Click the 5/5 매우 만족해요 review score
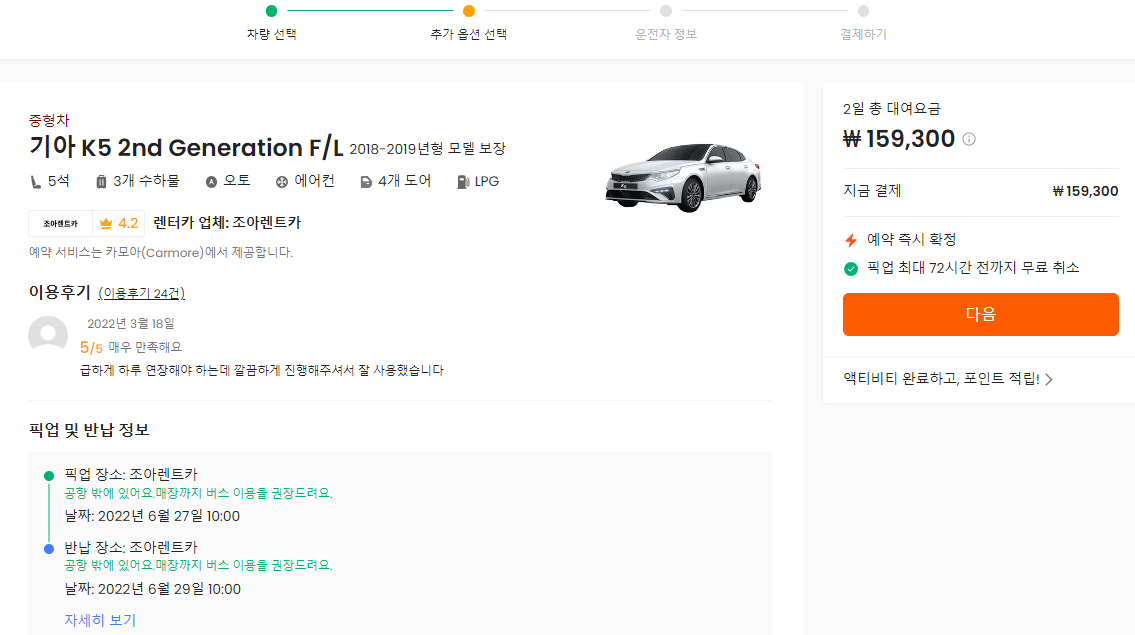 pyautogui.click(x=131, y=348)
